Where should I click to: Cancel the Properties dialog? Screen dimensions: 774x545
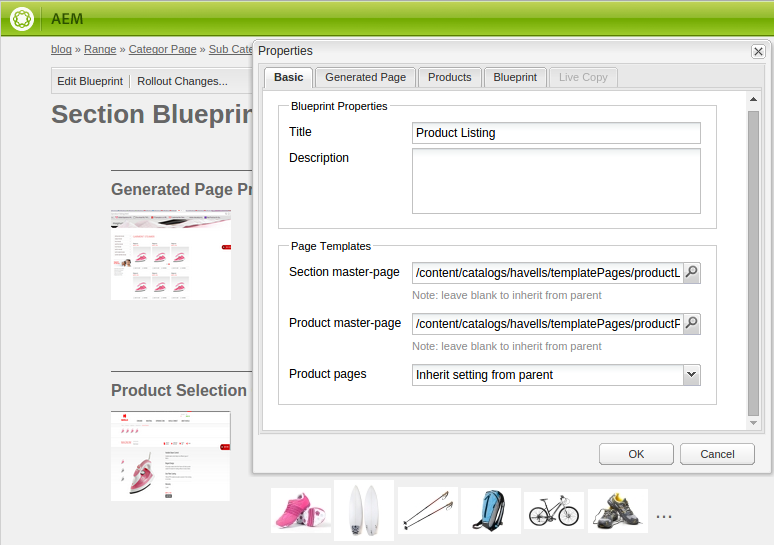[717, 454]
